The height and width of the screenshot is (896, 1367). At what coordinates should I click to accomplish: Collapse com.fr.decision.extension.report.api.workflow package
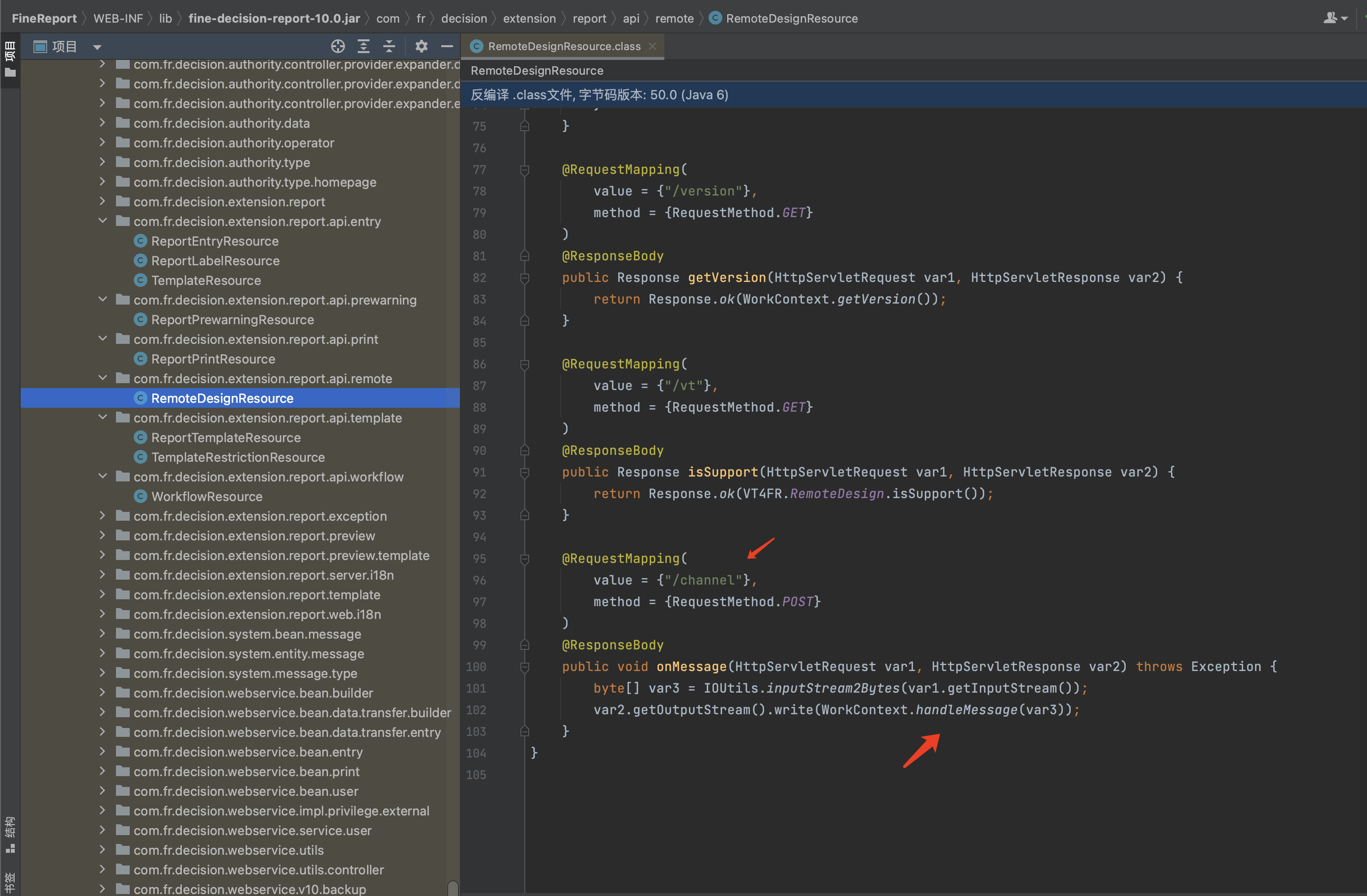coord(103,476)
